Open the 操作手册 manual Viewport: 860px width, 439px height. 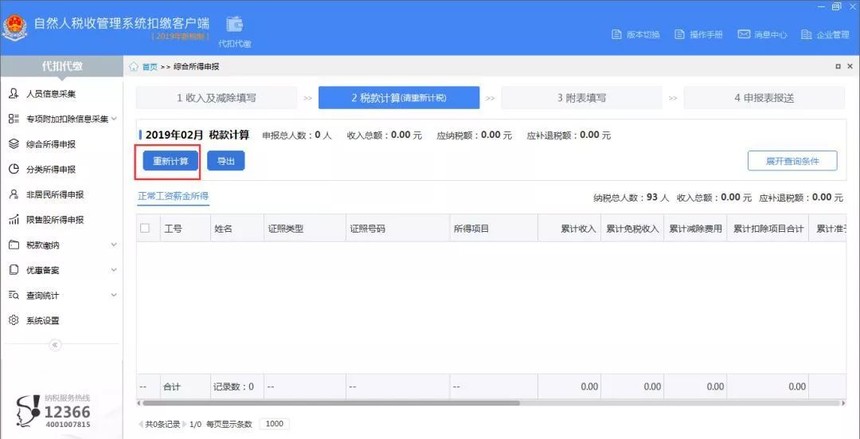pos(698,35)
